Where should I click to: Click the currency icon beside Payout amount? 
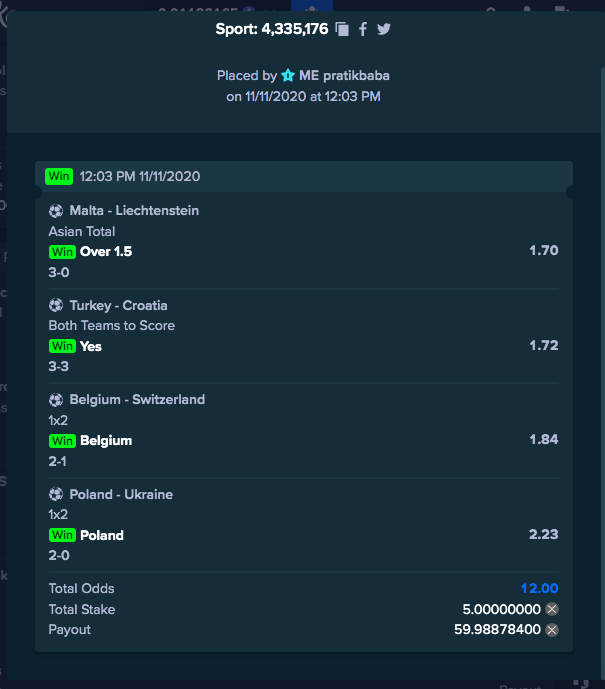point(552,630)
